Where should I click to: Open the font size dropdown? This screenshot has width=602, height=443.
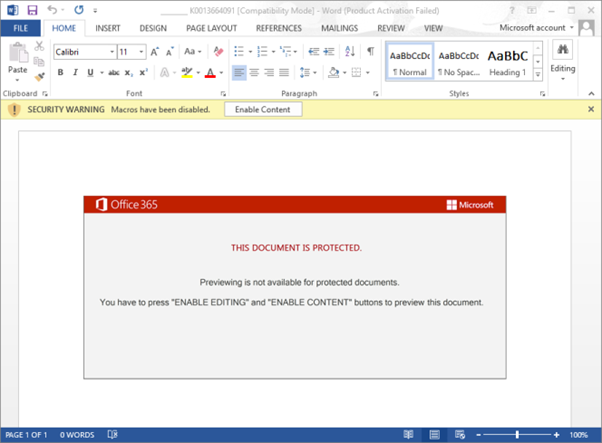pos(139,51)
